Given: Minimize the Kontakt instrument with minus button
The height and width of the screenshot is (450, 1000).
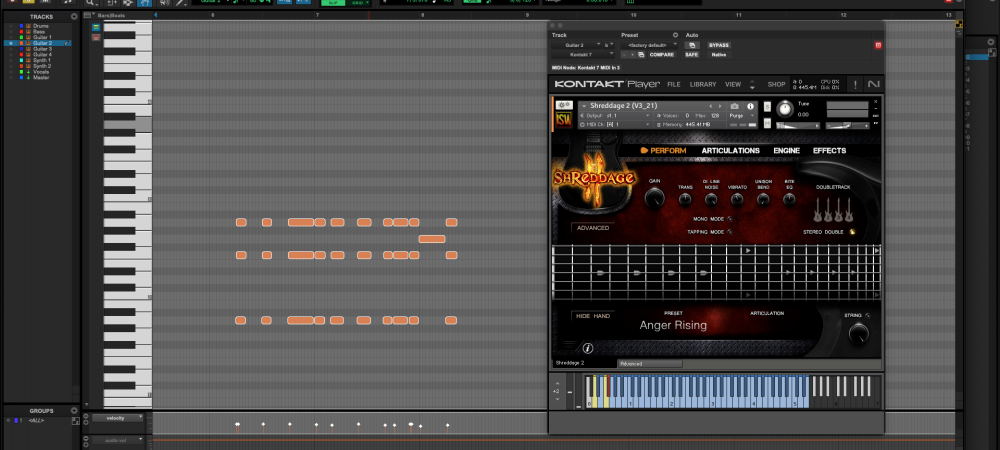Looking at the screenshot, I should coord(876,108).
